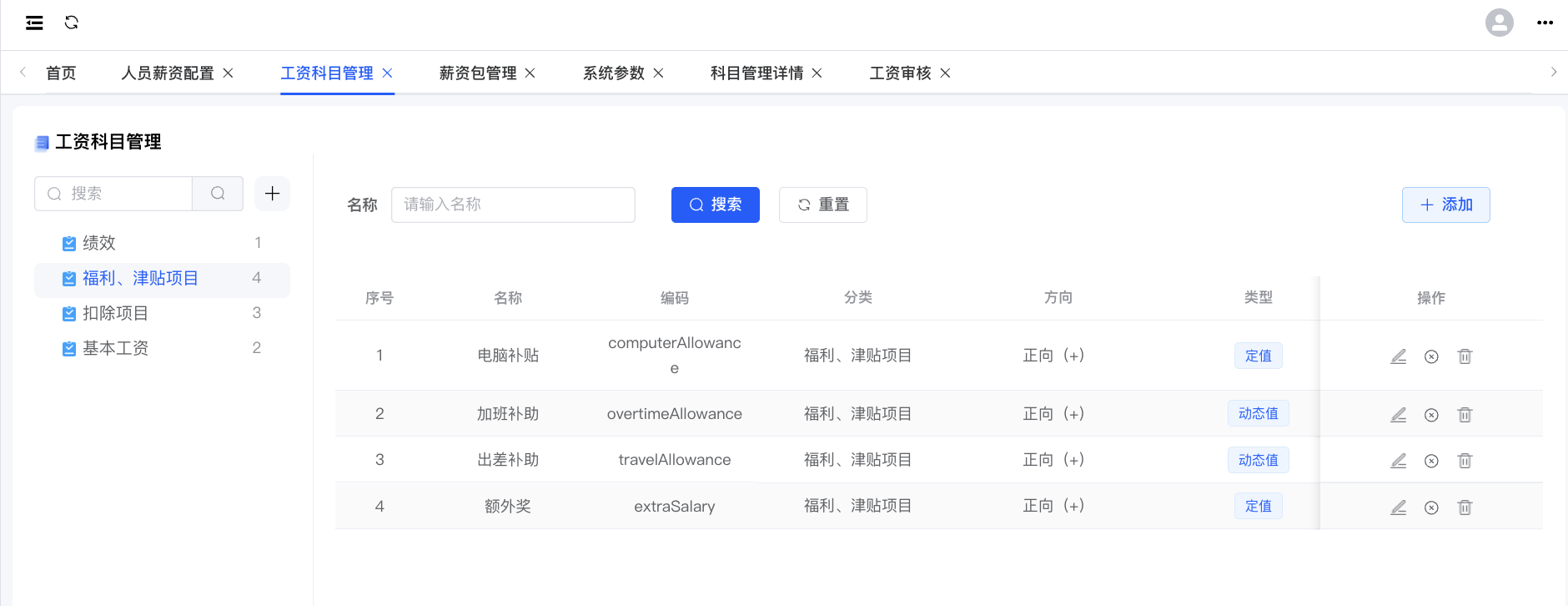
Task: Click circle-x icon for 出差补助 row
Action: point(1431,461)
